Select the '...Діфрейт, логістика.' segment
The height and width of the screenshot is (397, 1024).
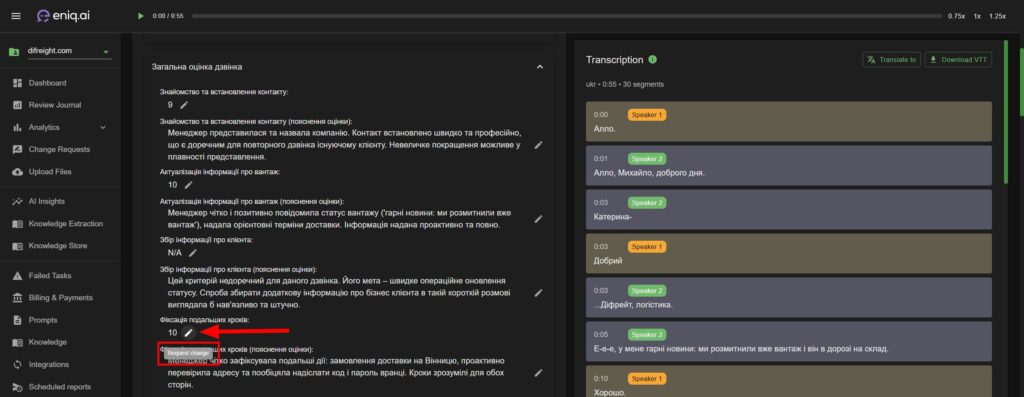pyautogui.click(x=789, y=297)
